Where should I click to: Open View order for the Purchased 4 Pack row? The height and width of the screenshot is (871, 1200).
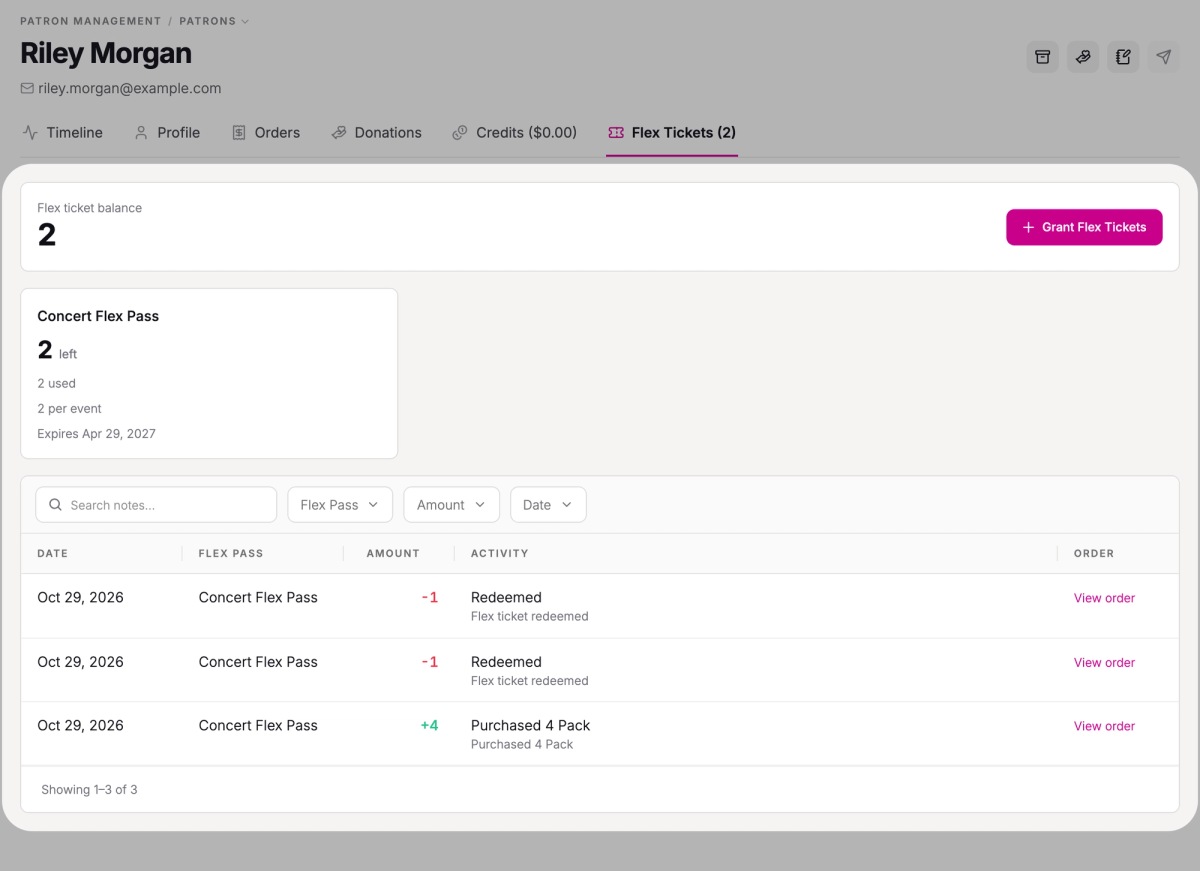[1104, 726]
